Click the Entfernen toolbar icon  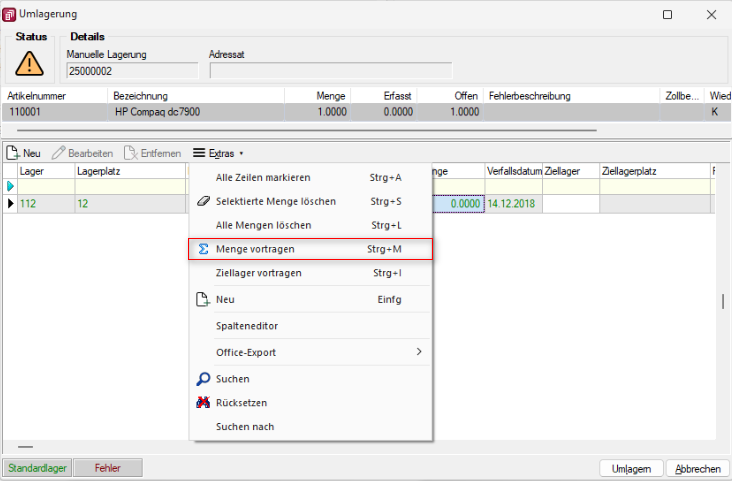(131, 153)
